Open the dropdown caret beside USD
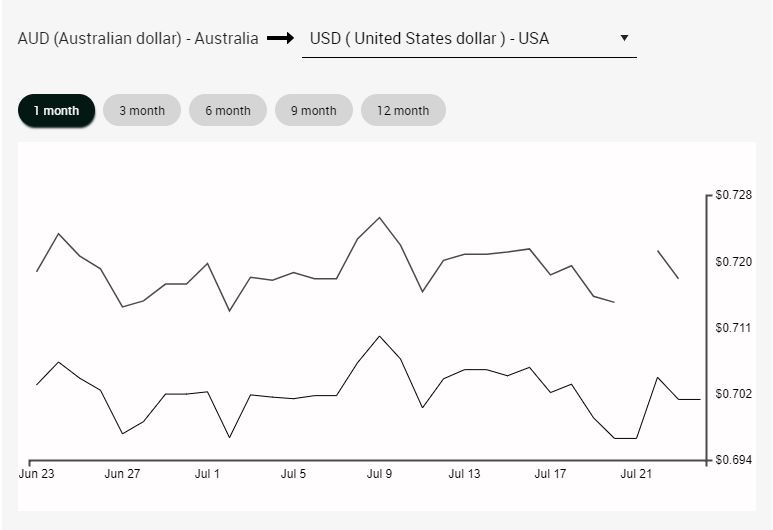The height and width of the screenshot is (530, 773). click(624, 38)
